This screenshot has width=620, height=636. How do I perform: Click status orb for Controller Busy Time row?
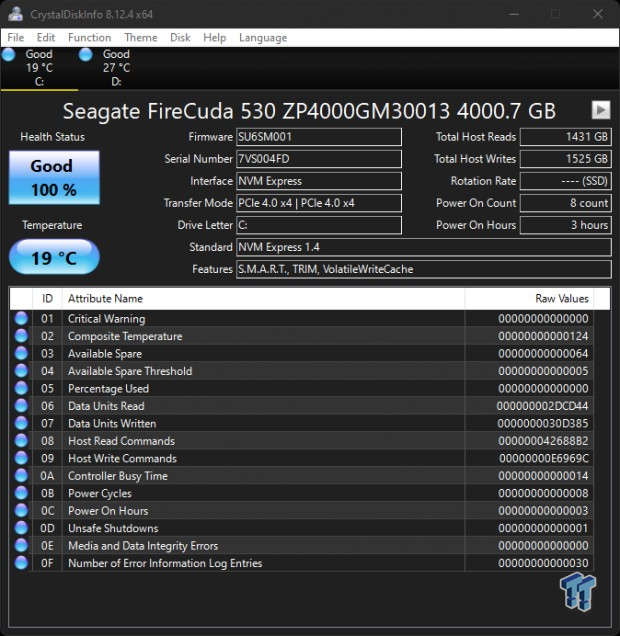(21, 475)
